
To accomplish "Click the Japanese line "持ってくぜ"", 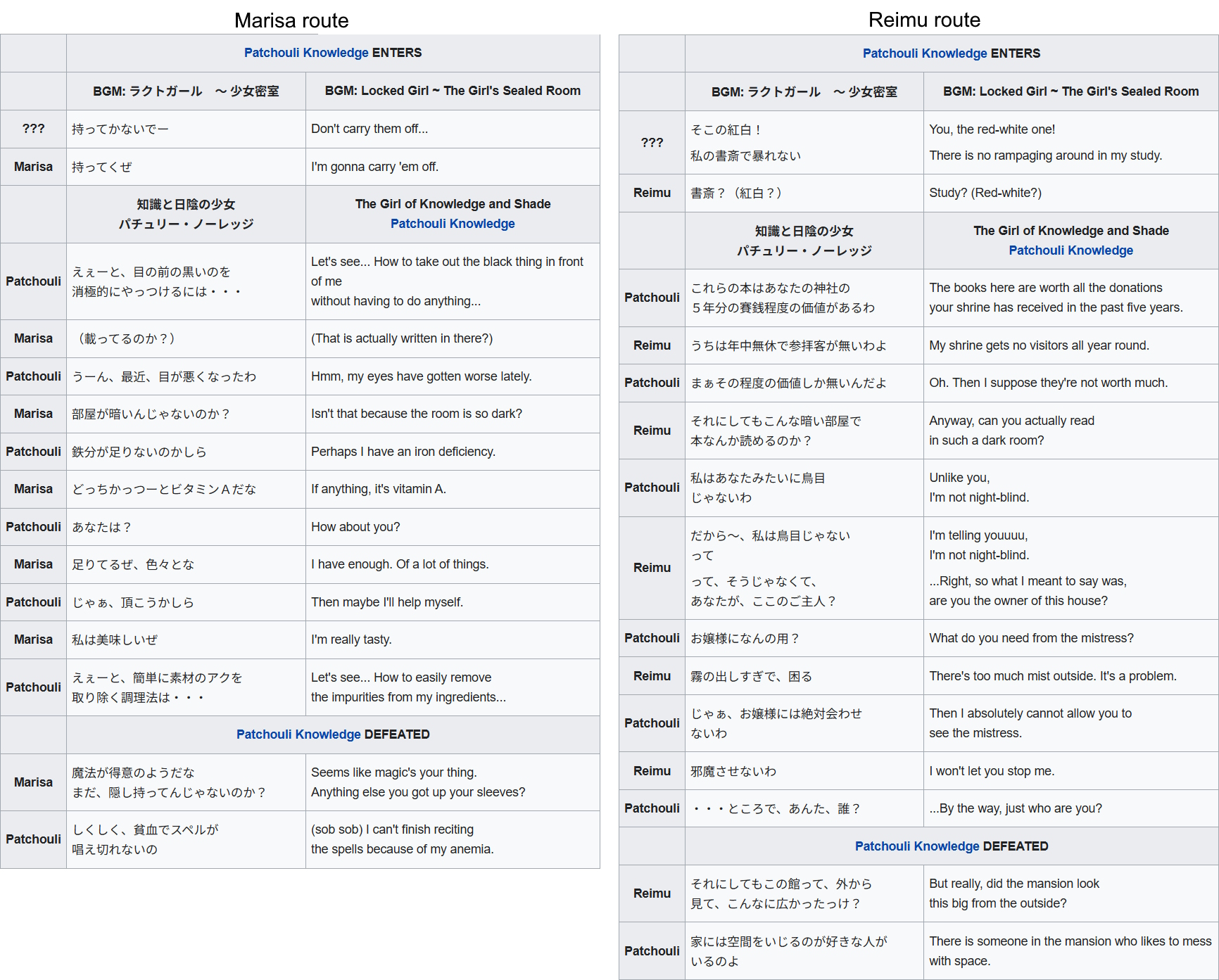I will (x=102, y=167).
